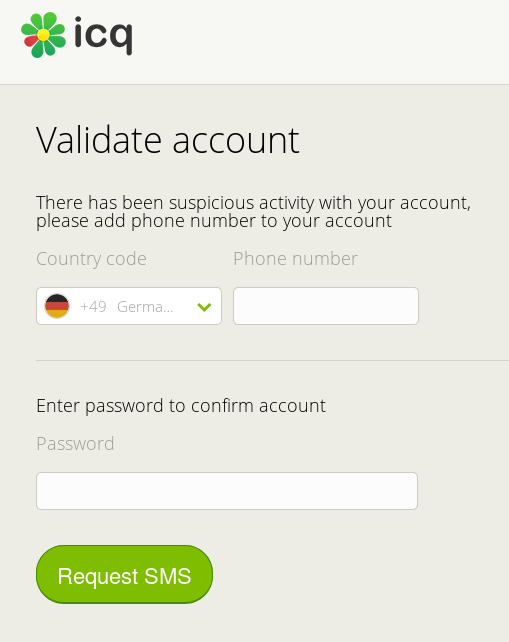This screenshot has width=509, height=642.
Task: Click the Country code label
Action: 91,259
